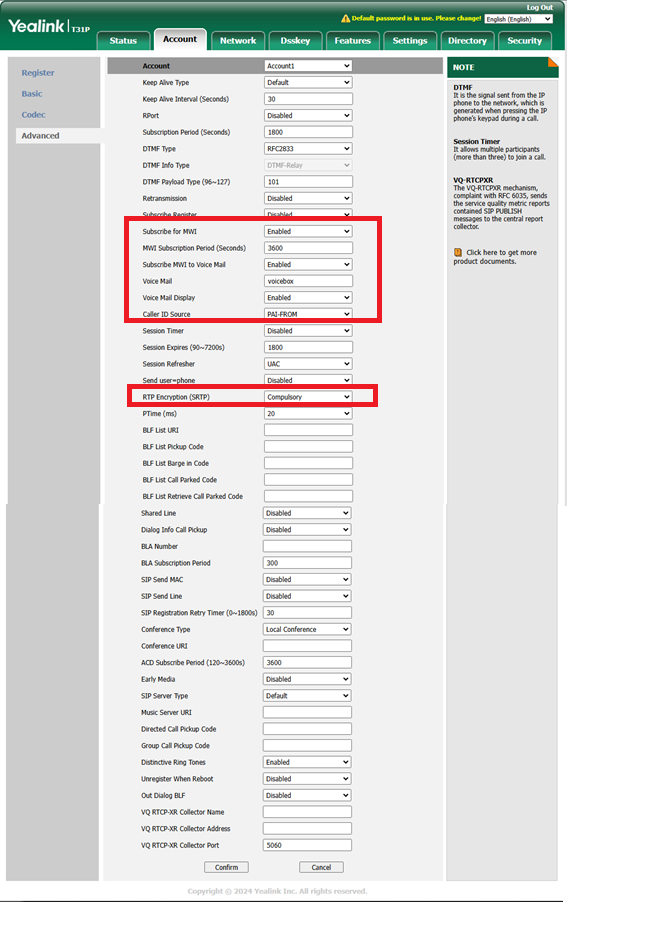The height and width of the screenshot is (931, 662).
Task: Open the Voice Mail Display dropdown
Action: [x=308, y=297]
